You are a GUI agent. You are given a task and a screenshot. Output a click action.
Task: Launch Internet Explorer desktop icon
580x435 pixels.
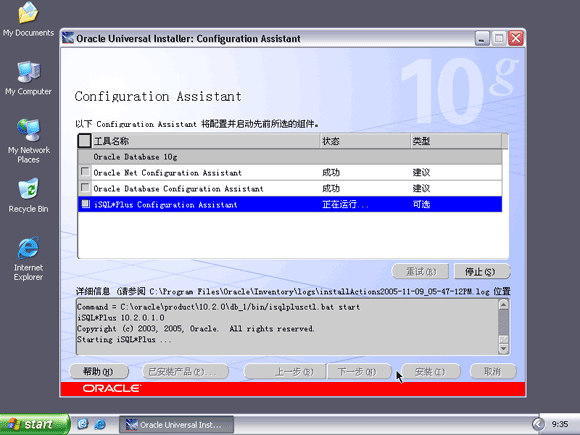coord(28,259)
